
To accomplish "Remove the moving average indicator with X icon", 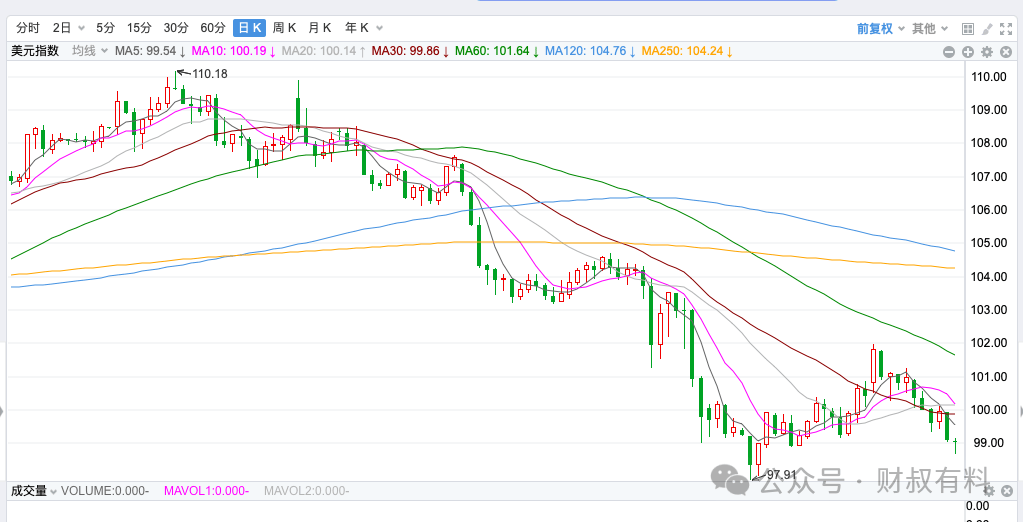I will pos(1005,51).
